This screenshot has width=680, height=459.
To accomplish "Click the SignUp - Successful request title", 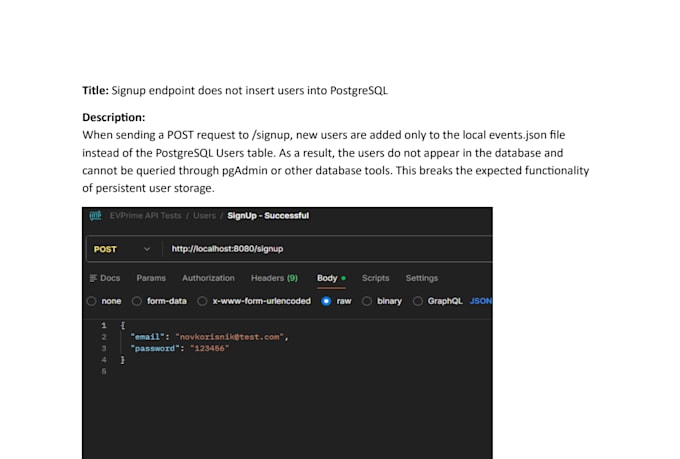I will (x=268, y=216).
